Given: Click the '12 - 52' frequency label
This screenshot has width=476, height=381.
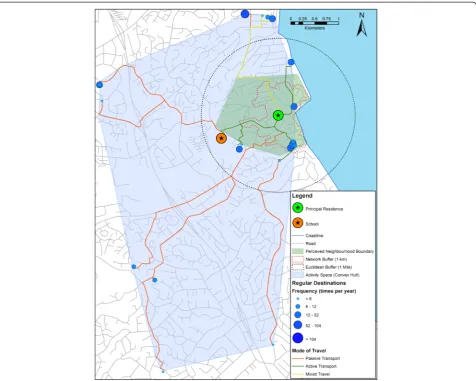Looking at the screenshot, I should coord(312,315).
